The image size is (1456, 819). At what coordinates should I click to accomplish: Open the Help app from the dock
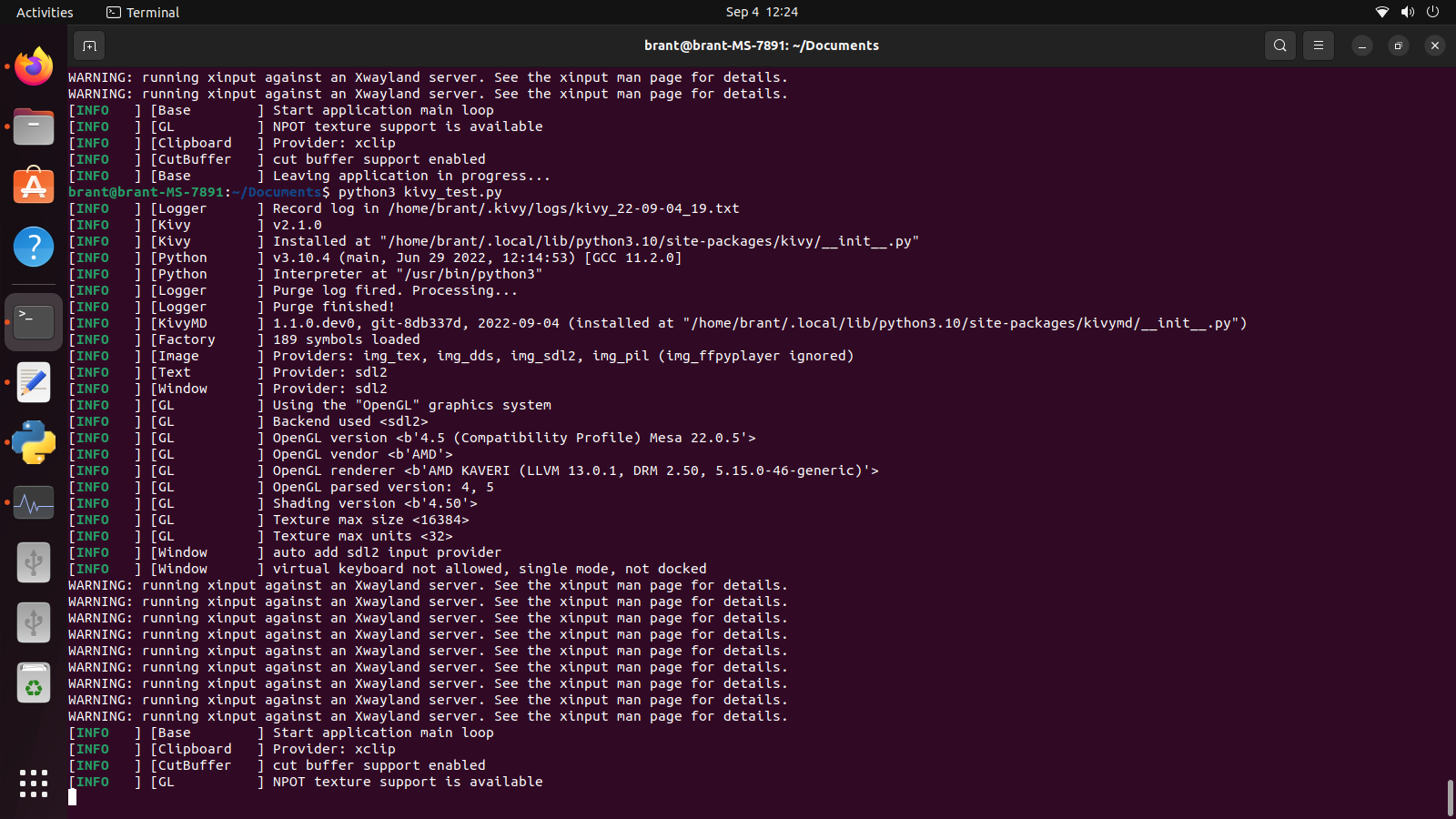(33, 247)
